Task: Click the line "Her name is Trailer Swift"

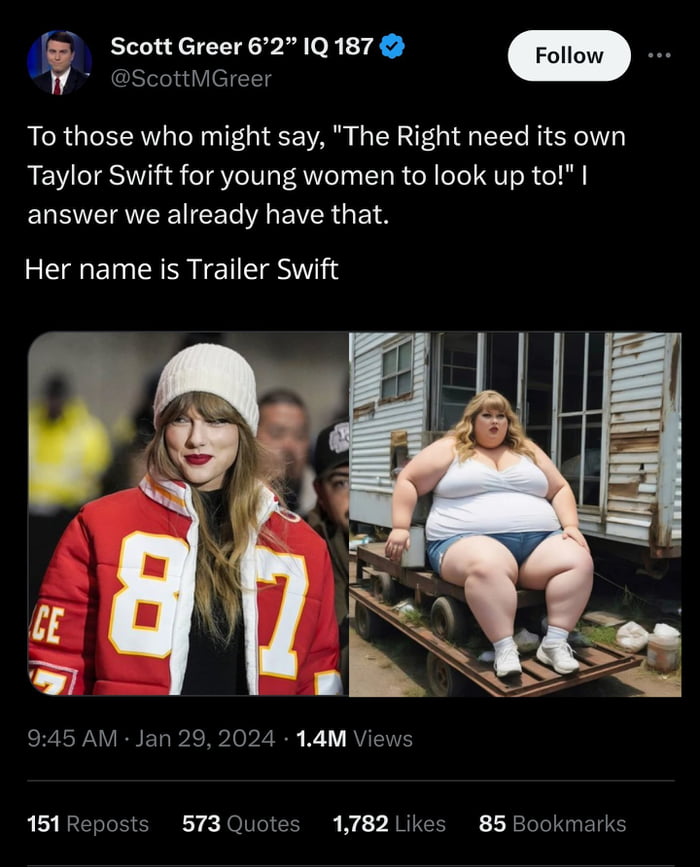Action: tap(181, 269)
